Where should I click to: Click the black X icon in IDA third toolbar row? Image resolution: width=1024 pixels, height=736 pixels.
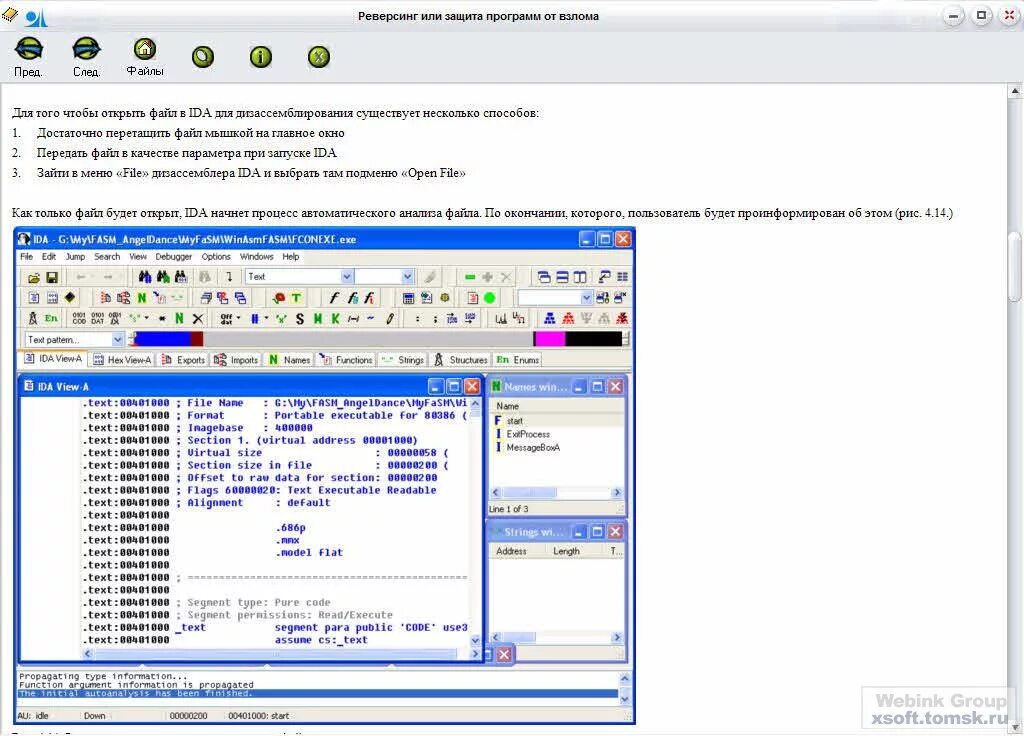point(197,319)
